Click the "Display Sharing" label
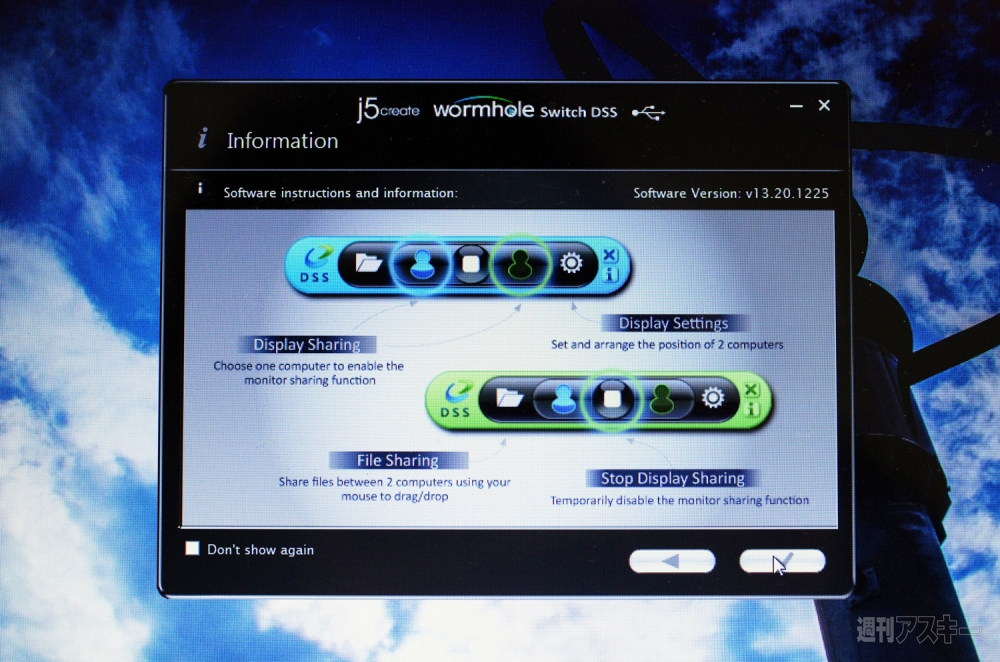 pyautogui.click(x=307, y=344)
